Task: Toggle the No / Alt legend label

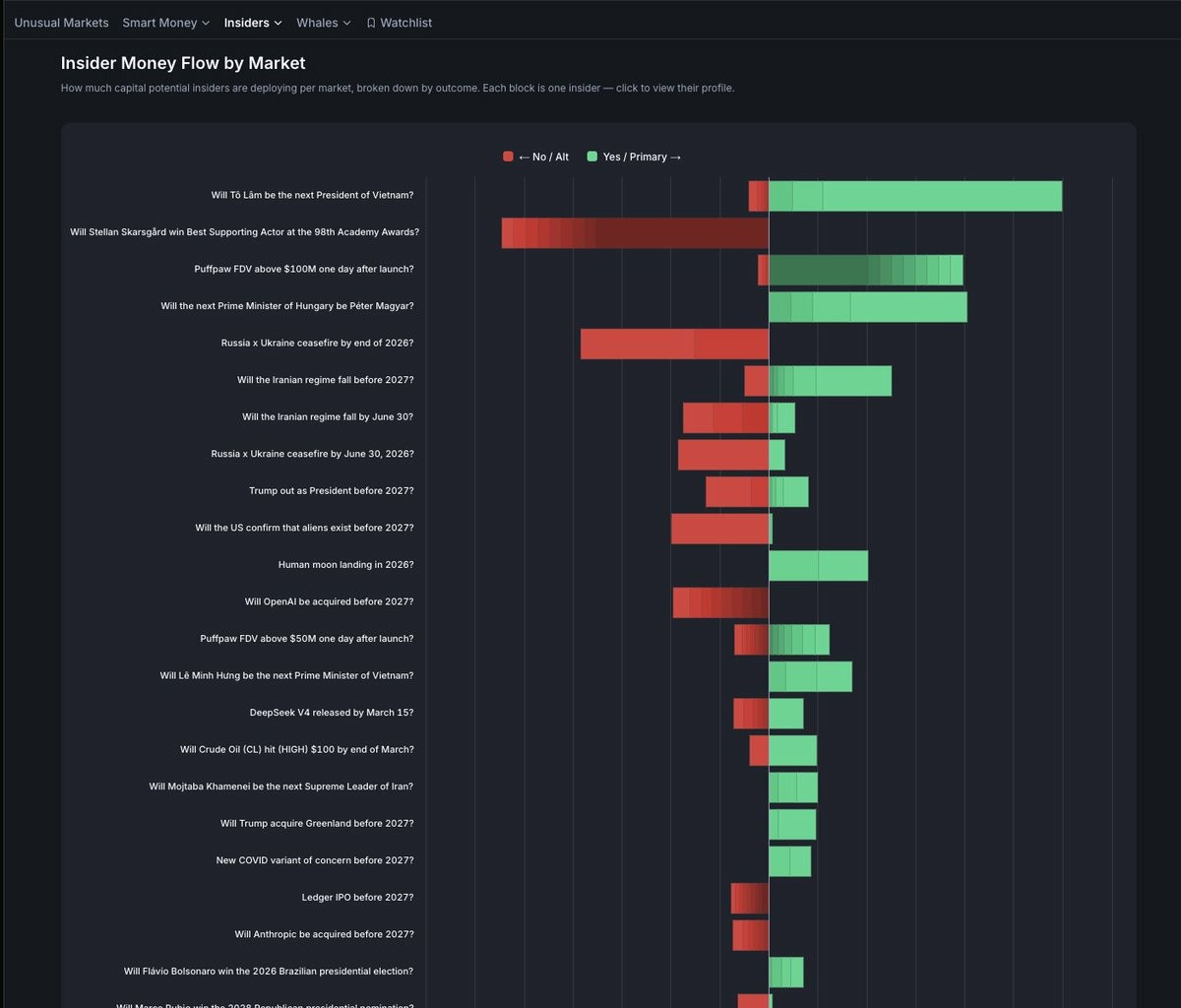Action: [543, 157]
